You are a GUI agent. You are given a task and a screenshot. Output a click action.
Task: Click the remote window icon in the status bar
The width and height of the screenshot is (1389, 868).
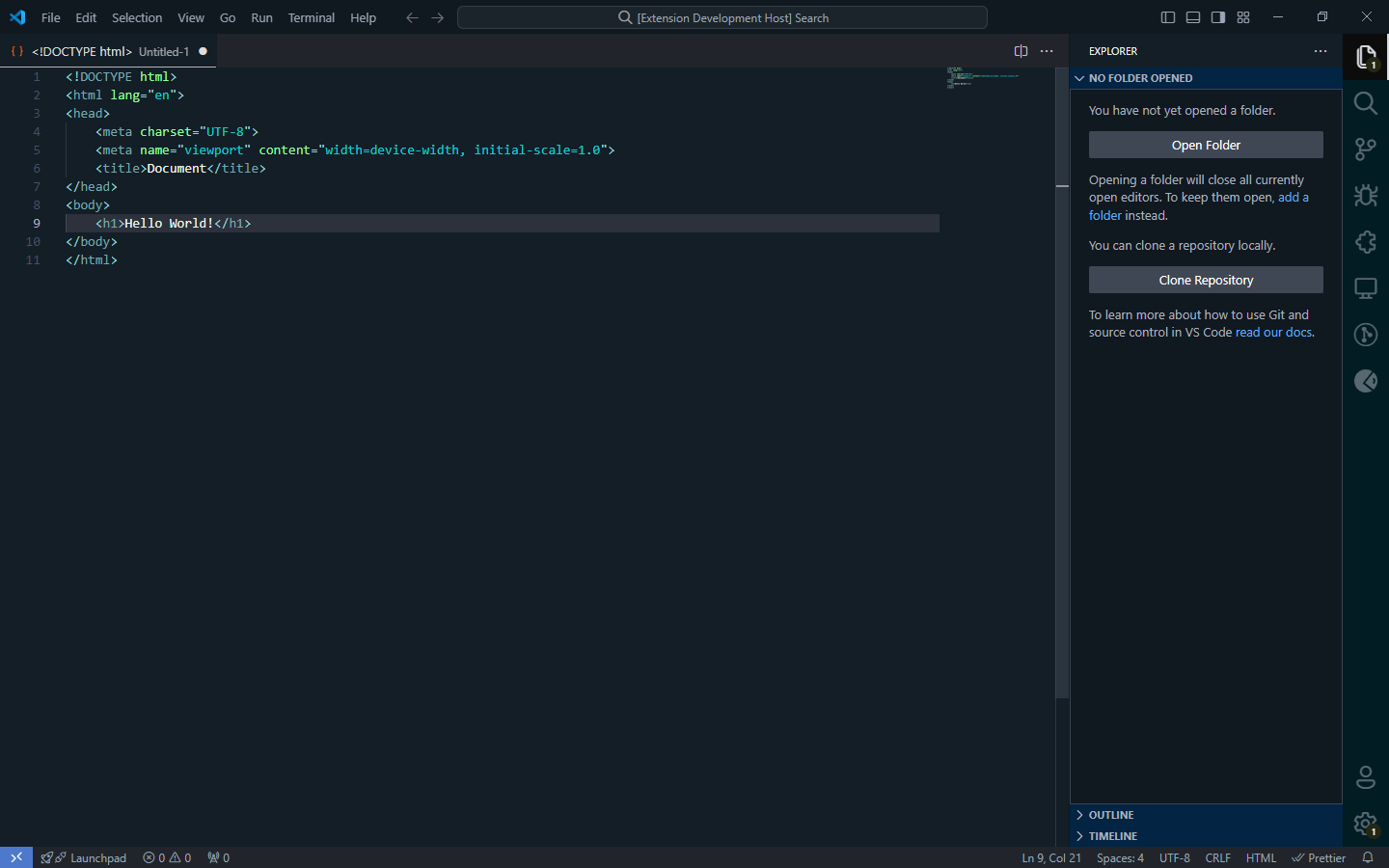16,857
